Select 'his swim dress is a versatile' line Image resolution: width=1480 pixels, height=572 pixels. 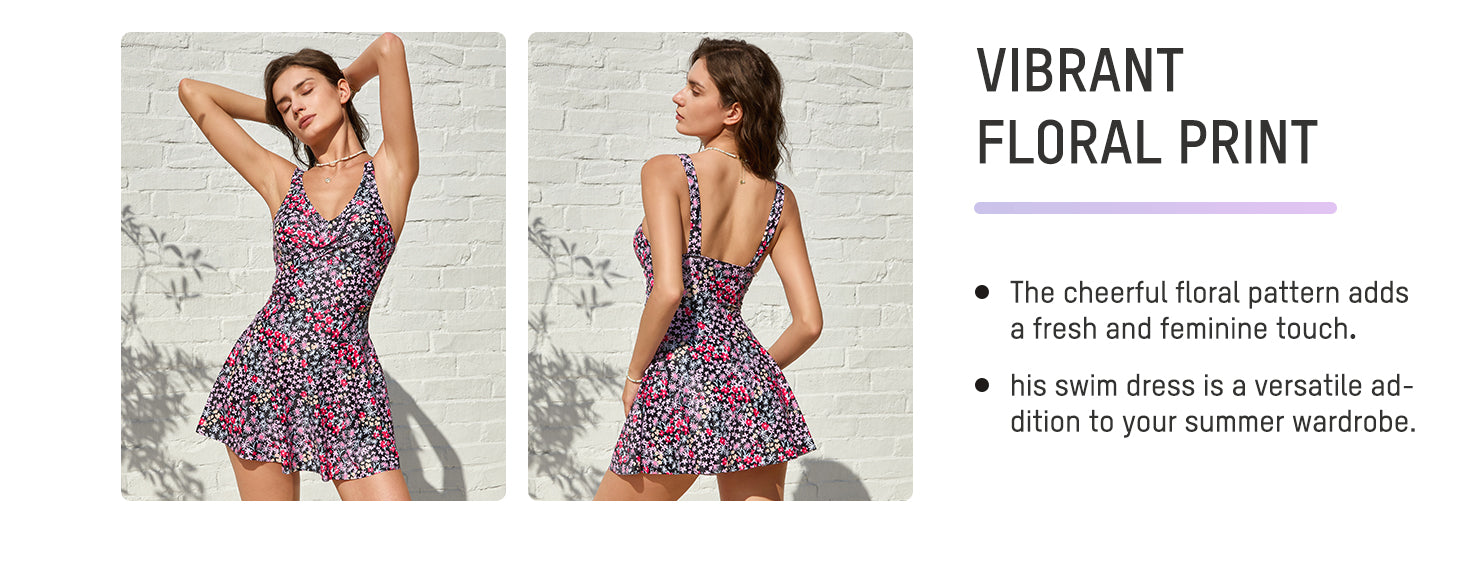1211,386
